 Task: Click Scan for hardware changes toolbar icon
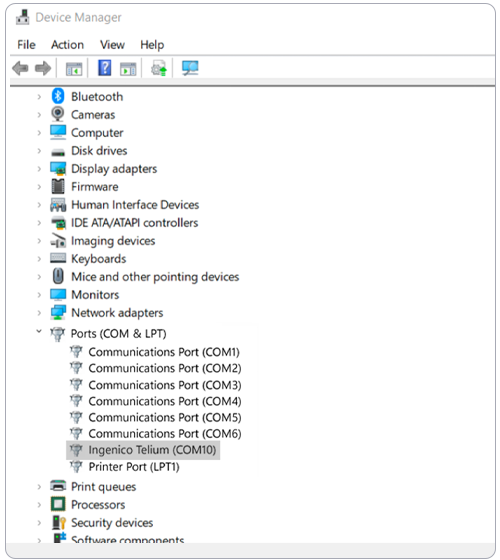coord(190,68)
